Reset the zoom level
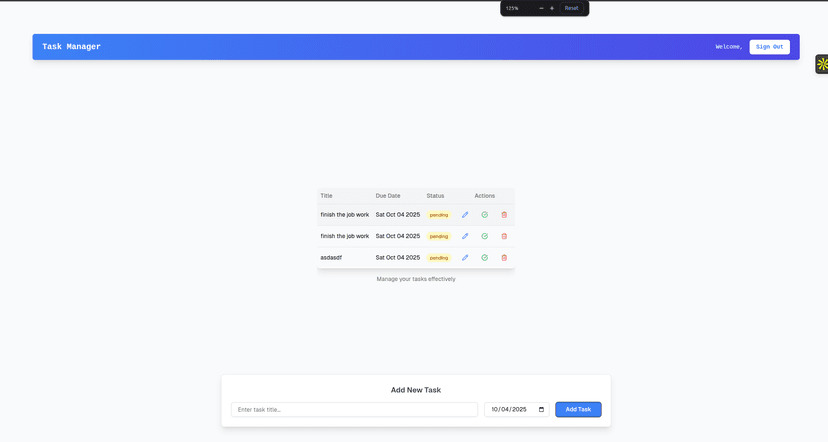The width and height of the screenshot is (828, 442). [571, 8]
